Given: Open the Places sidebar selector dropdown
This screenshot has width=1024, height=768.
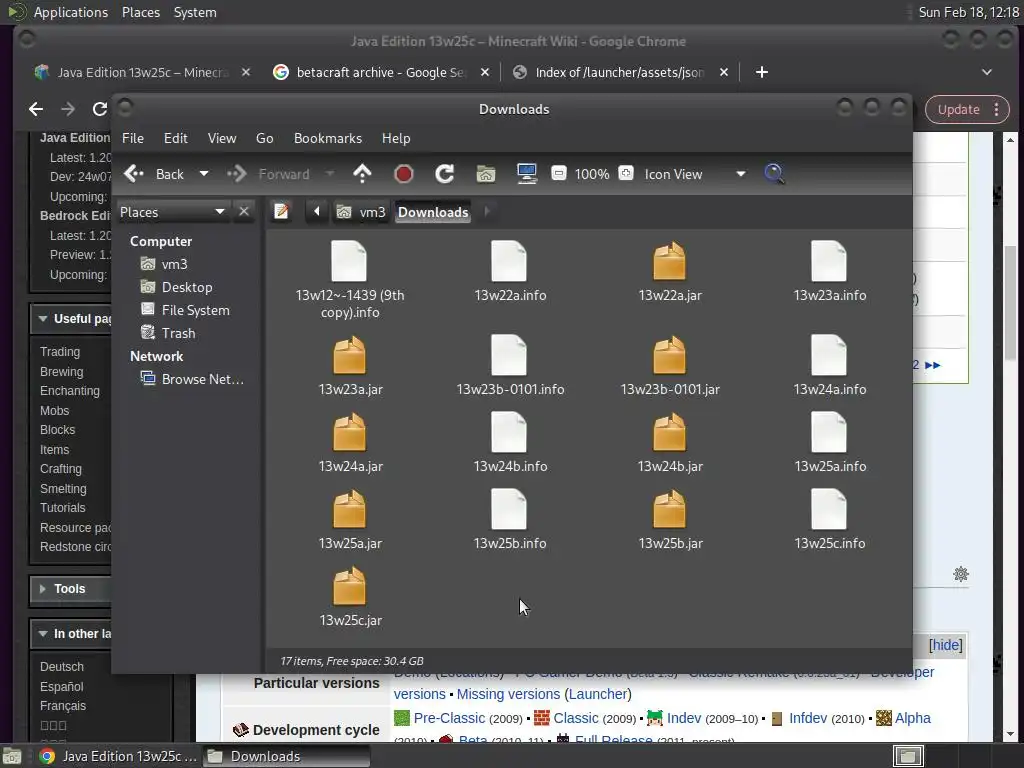Looking at the screenshot, I should pyautogui.click(x=173, y=212).
